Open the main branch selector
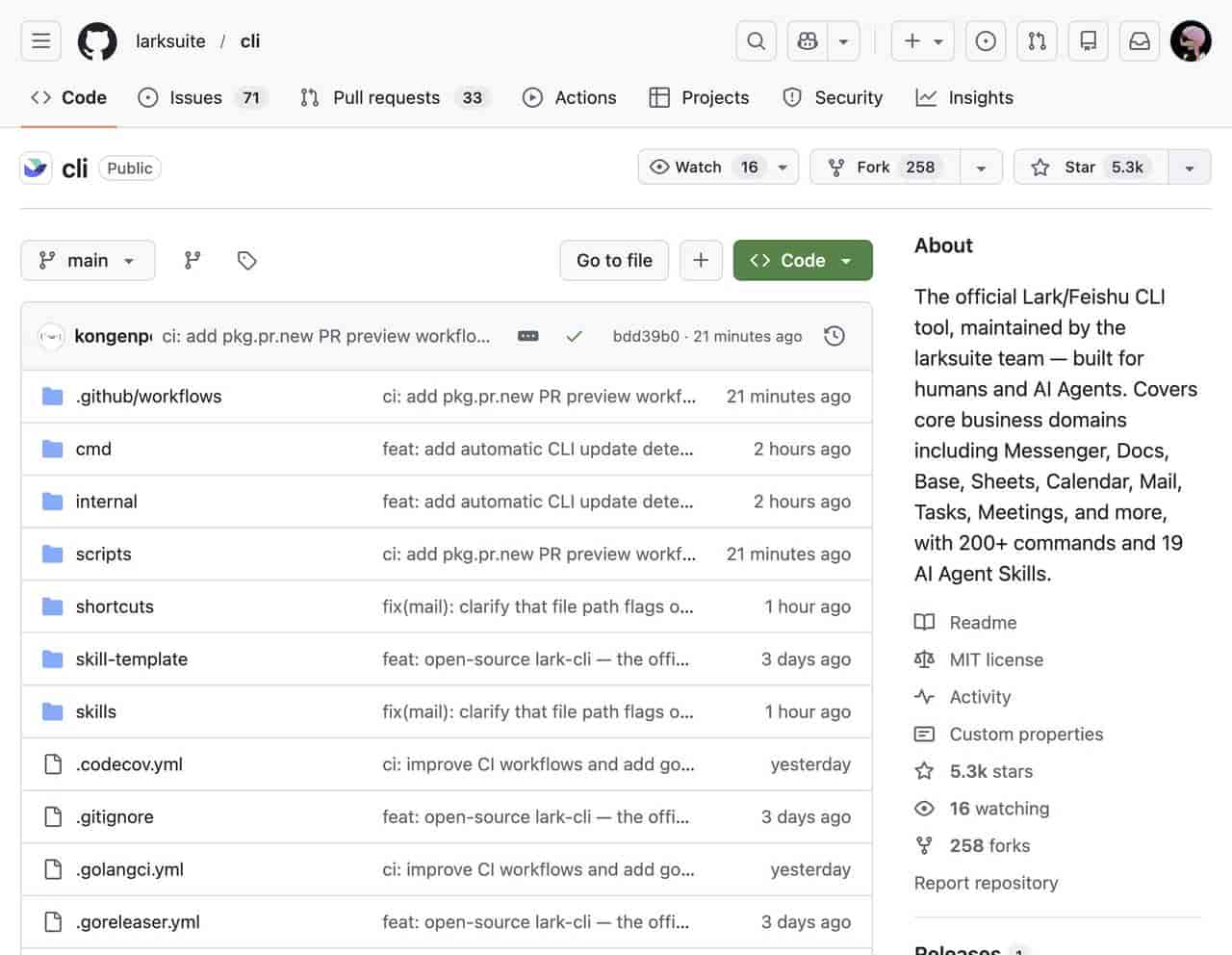The width and height of the screenshot is (1232, 955). pos(88,260)
